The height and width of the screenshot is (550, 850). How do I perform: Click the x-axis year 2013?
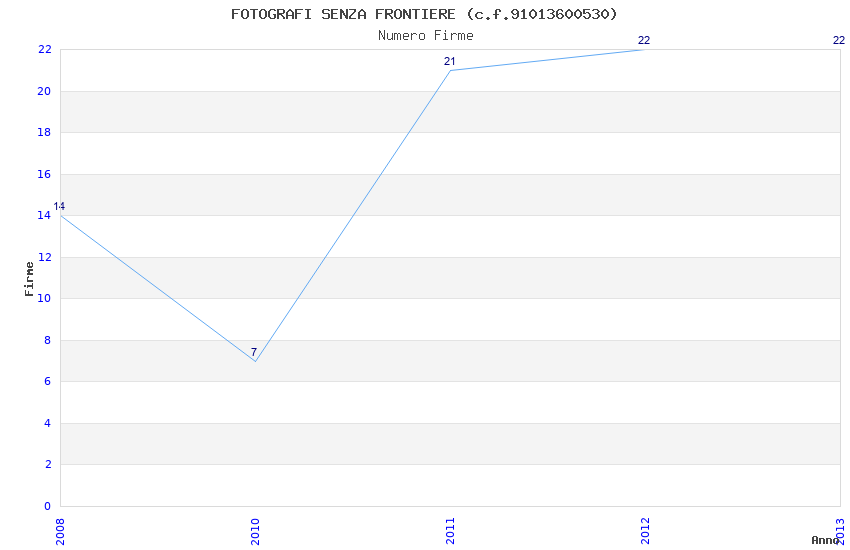click(841, 532)
